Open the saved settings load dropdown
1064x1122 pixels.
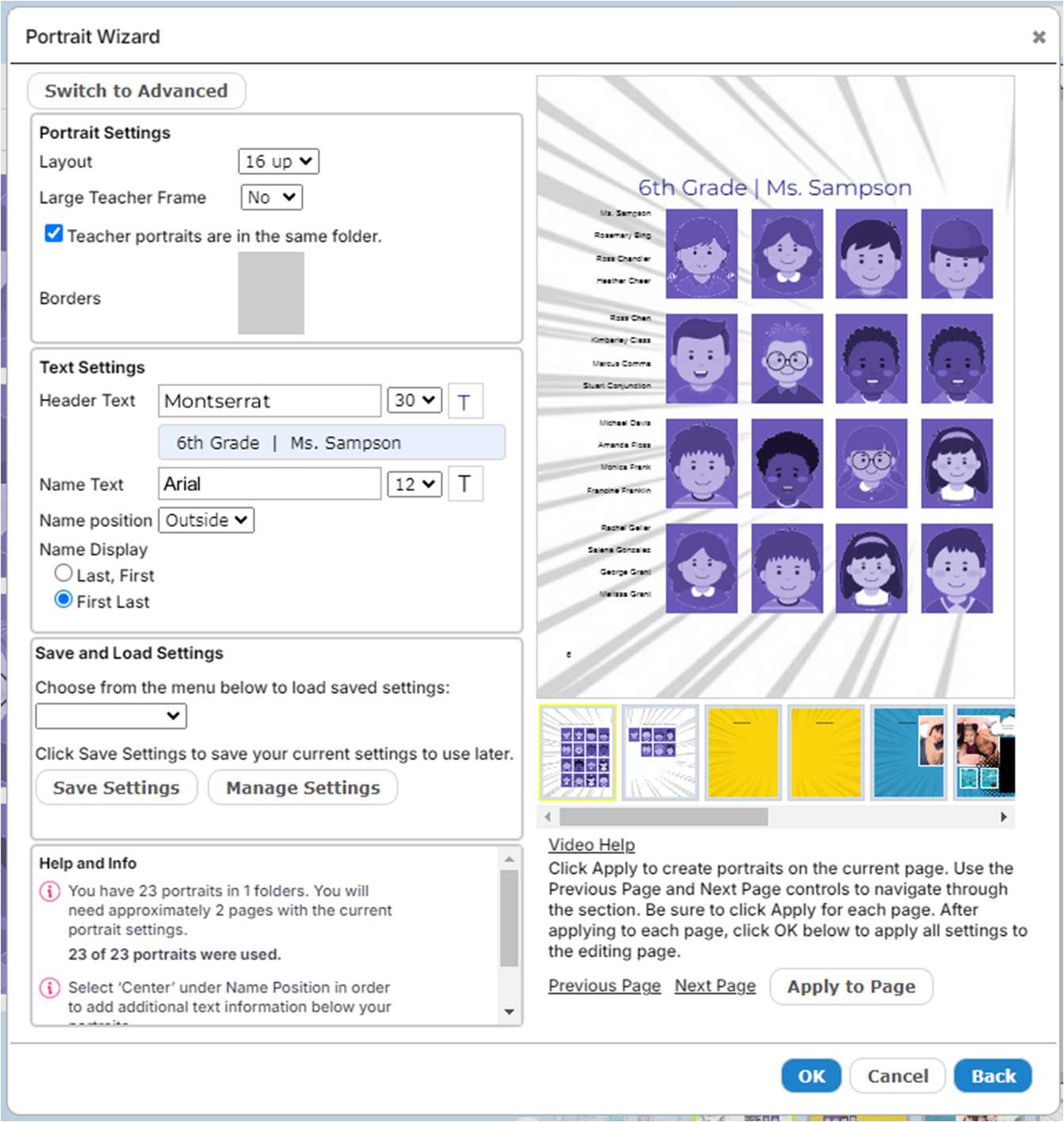tap(111, 716)
